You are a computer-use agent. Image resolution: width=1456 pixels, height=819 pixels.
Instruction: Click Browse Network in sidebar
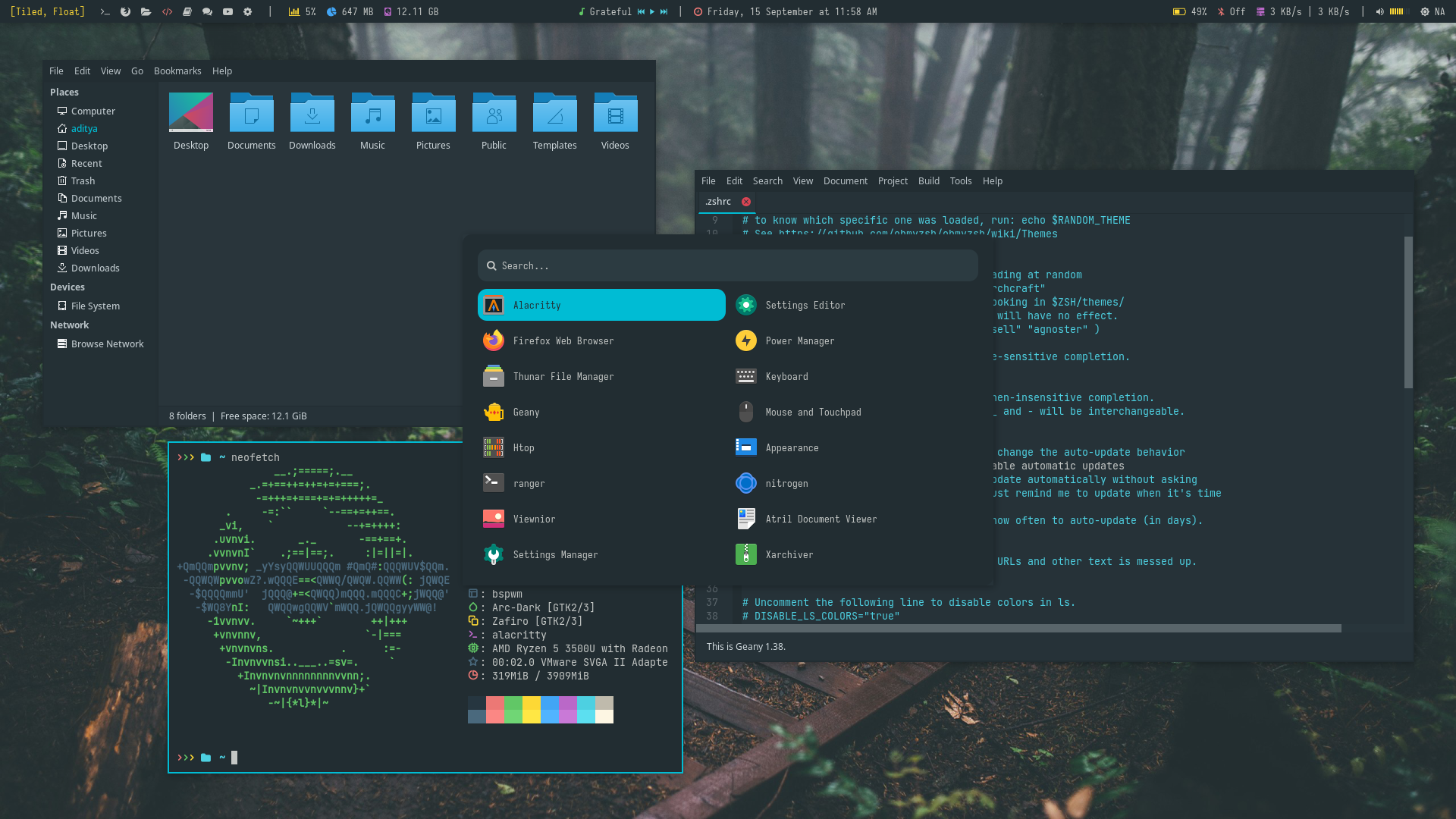click(x=107, y=344)
